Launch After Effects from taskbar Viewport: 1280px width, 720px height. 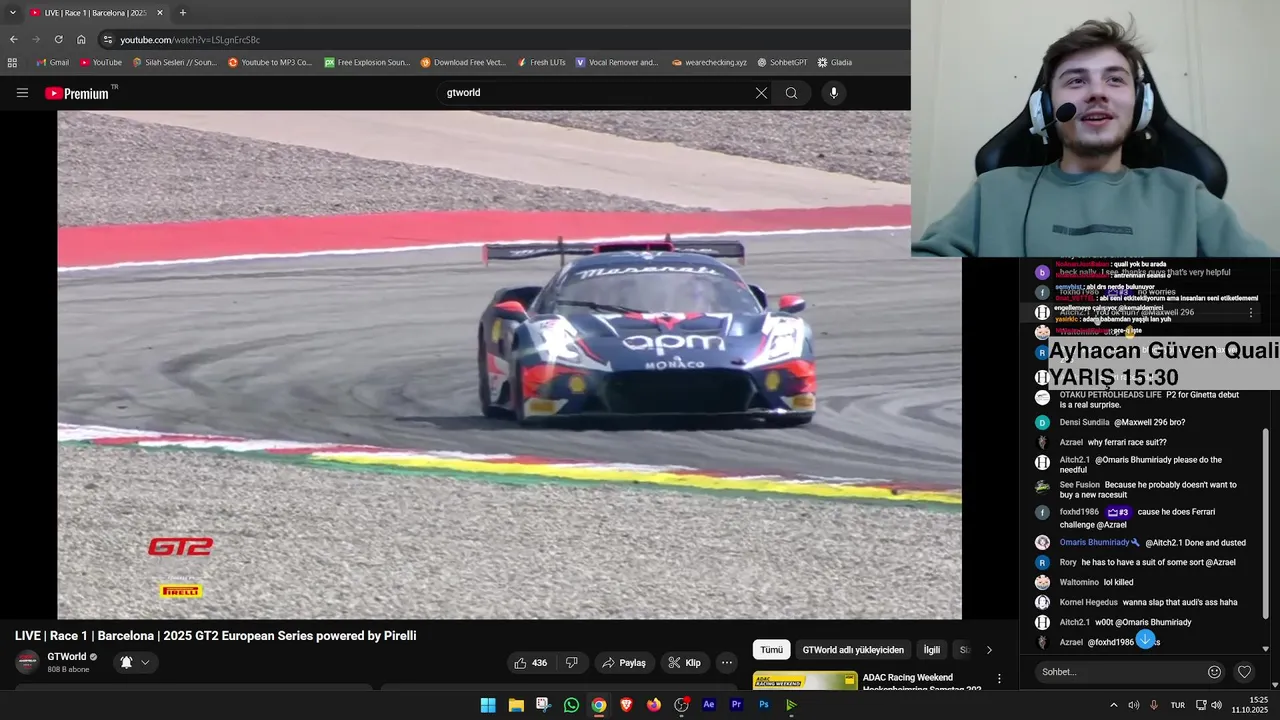pos(709,705)
